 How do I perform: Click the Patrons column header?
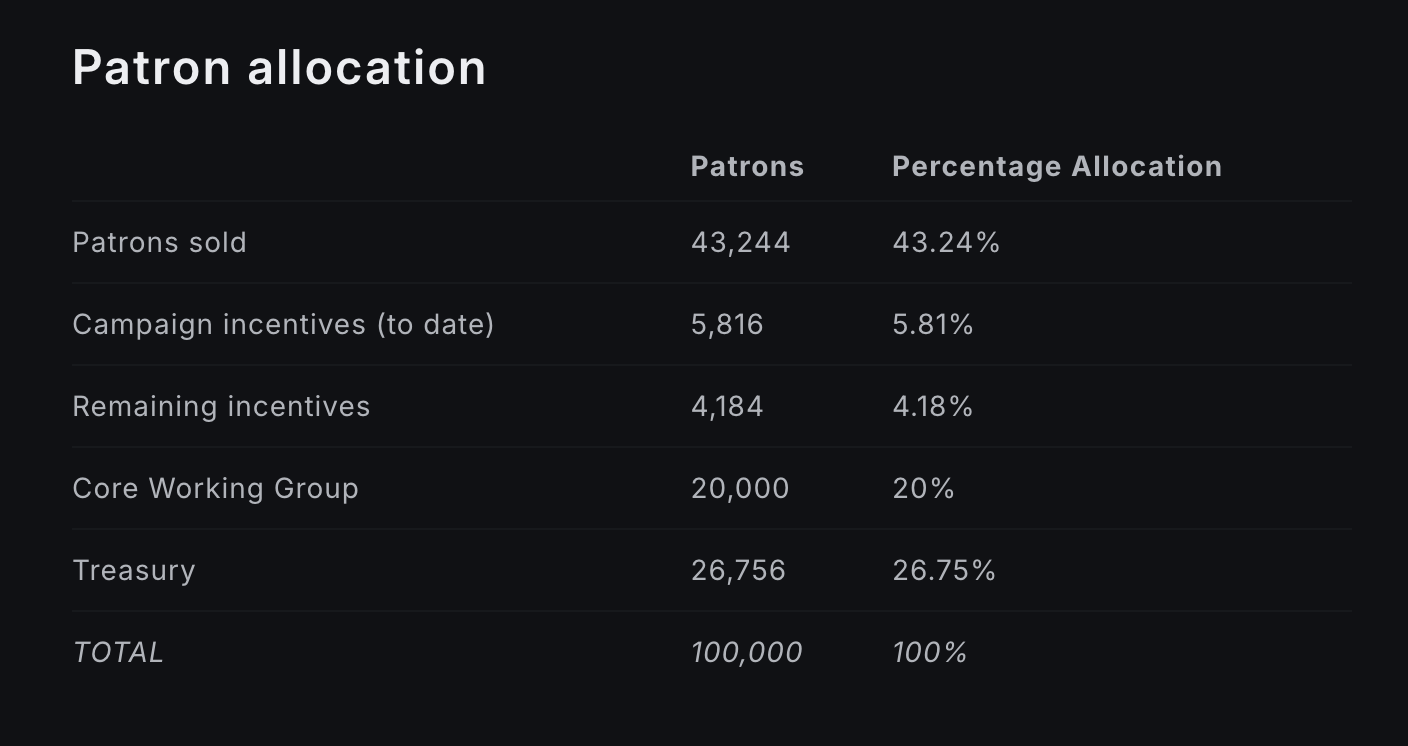[747, 166]
